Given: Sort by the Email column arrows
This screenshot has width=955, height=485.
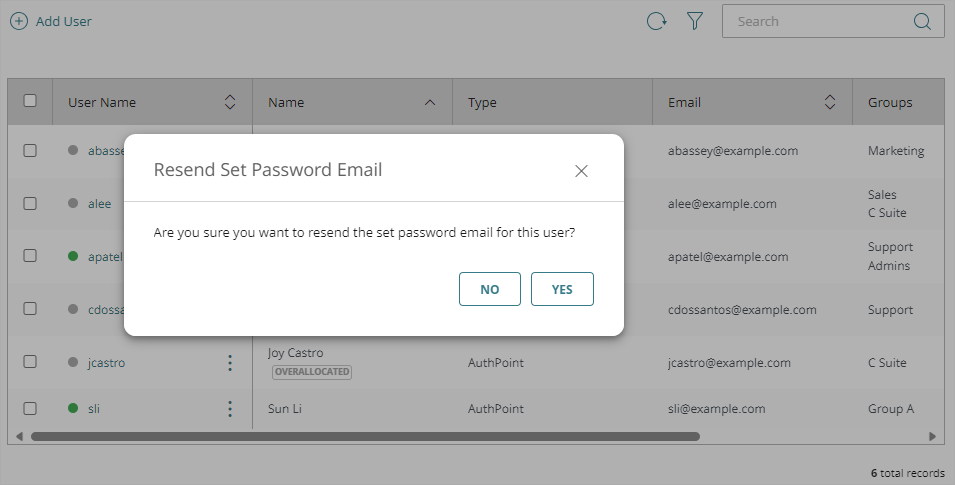Looking at the screenshot, I should (830, 102).
